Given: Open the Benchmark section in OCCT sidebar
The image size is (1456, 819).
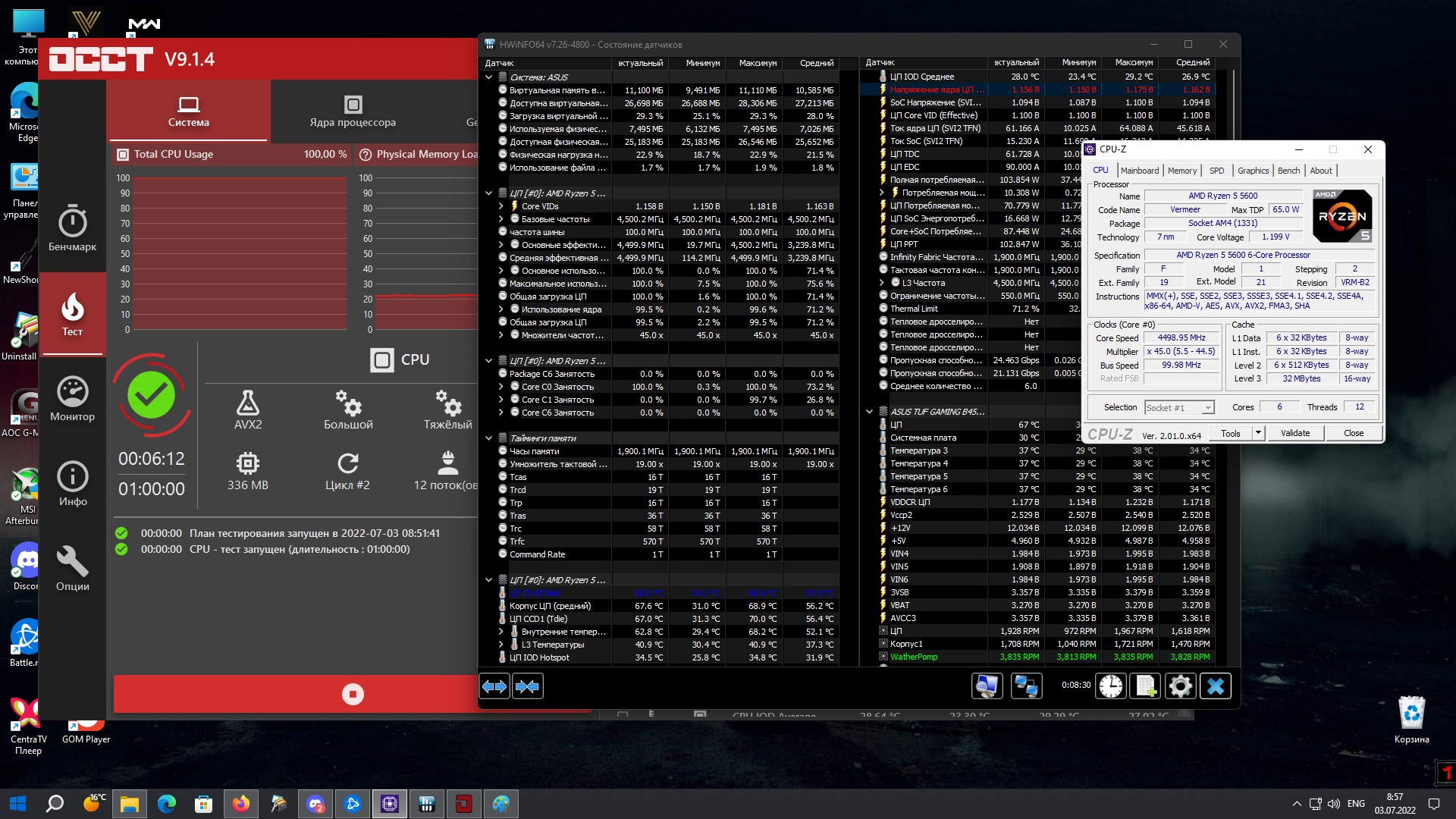Looking at the screenshot, I should point(73,227).
